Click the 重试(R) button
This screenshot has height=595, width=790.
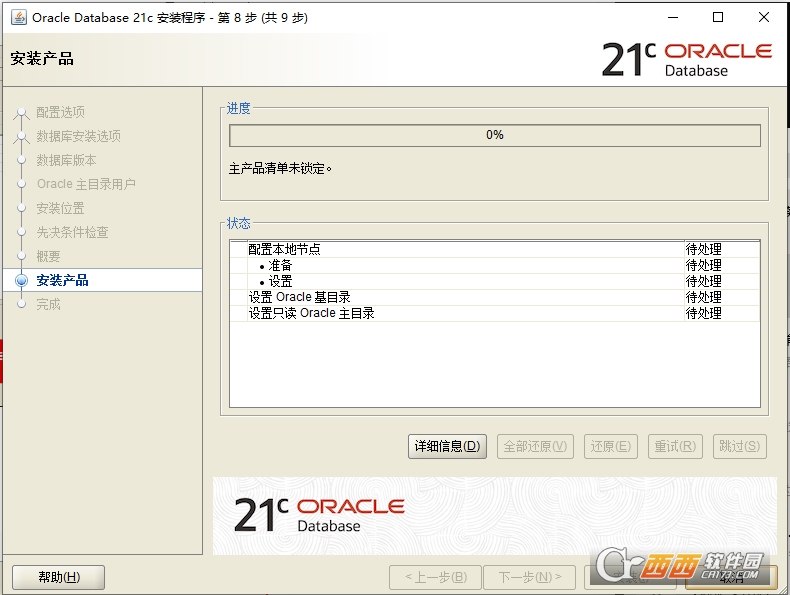point(675,446)
